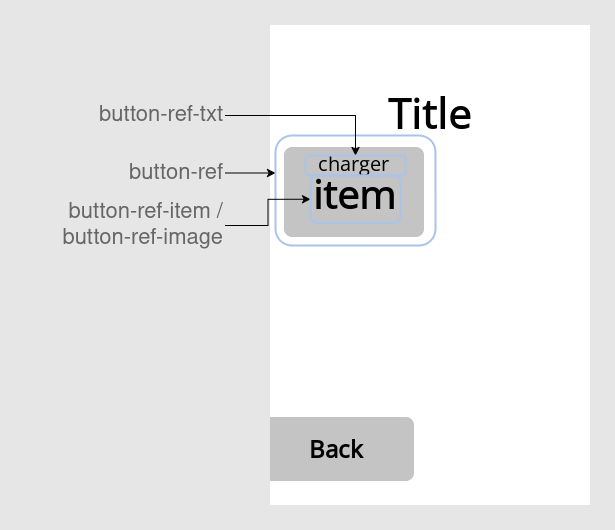Click the "button-ref-txt" annotation label
The image size is (615, 530).
pos(160,114)
